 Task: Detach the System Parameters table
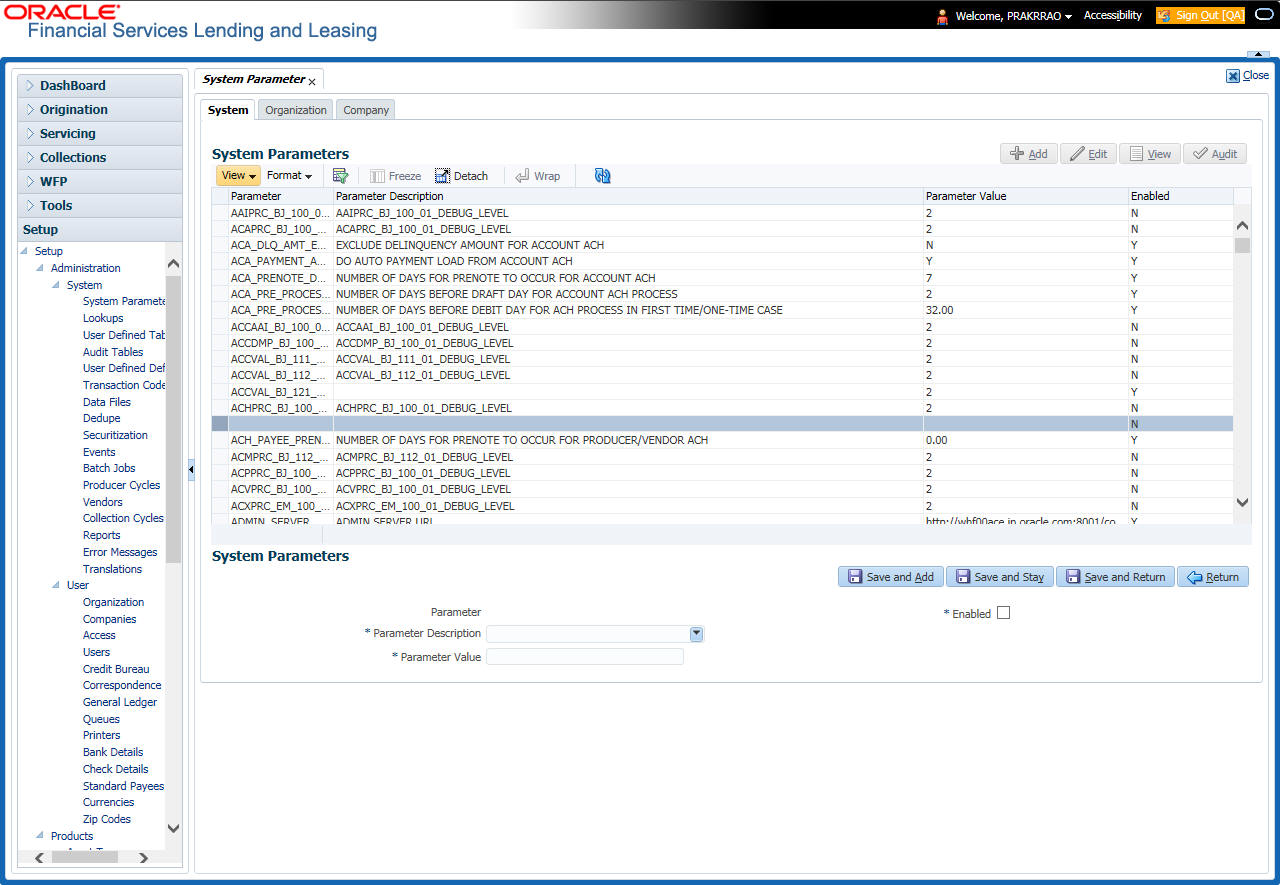(461, 176)
